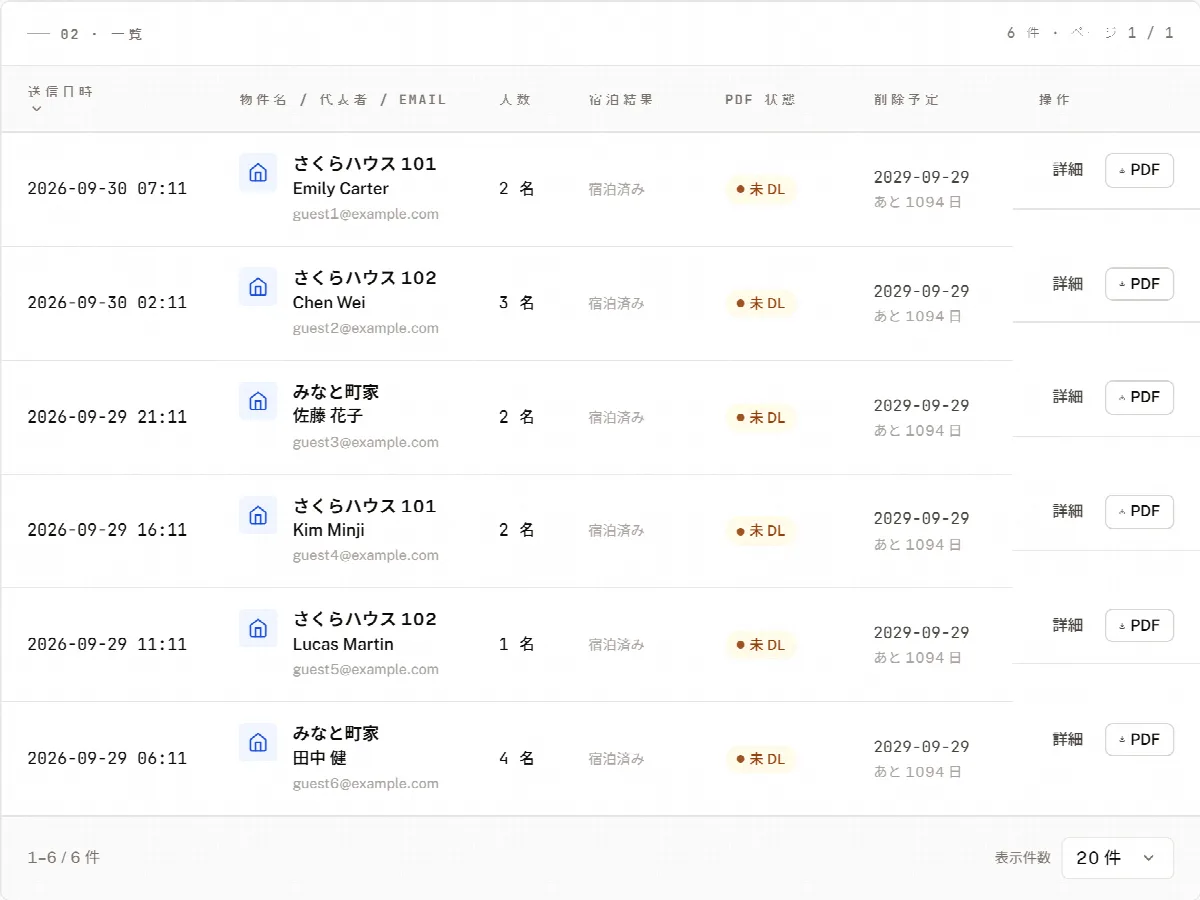
Task: Click the 1-6 / 6 件 footer count
Action: [x=64, y=857]
